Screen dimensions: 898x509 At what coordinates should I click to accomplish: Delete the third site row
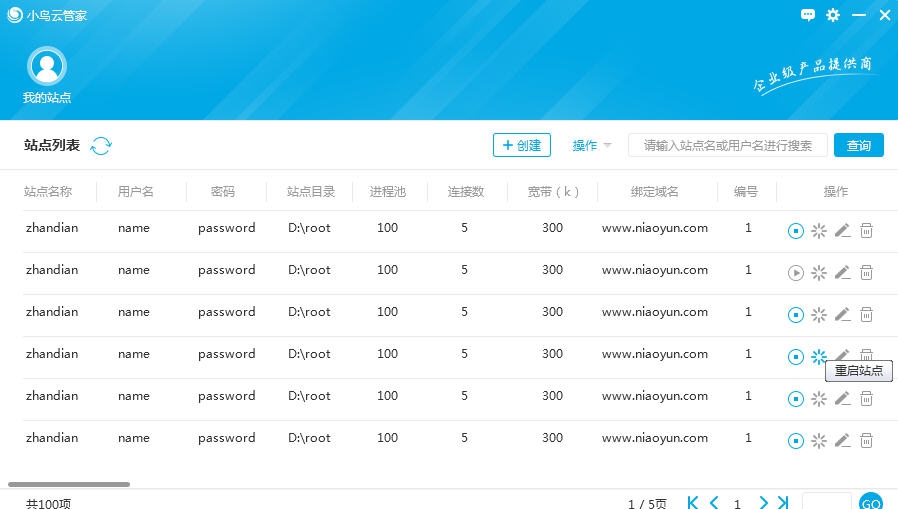point(867,315)
